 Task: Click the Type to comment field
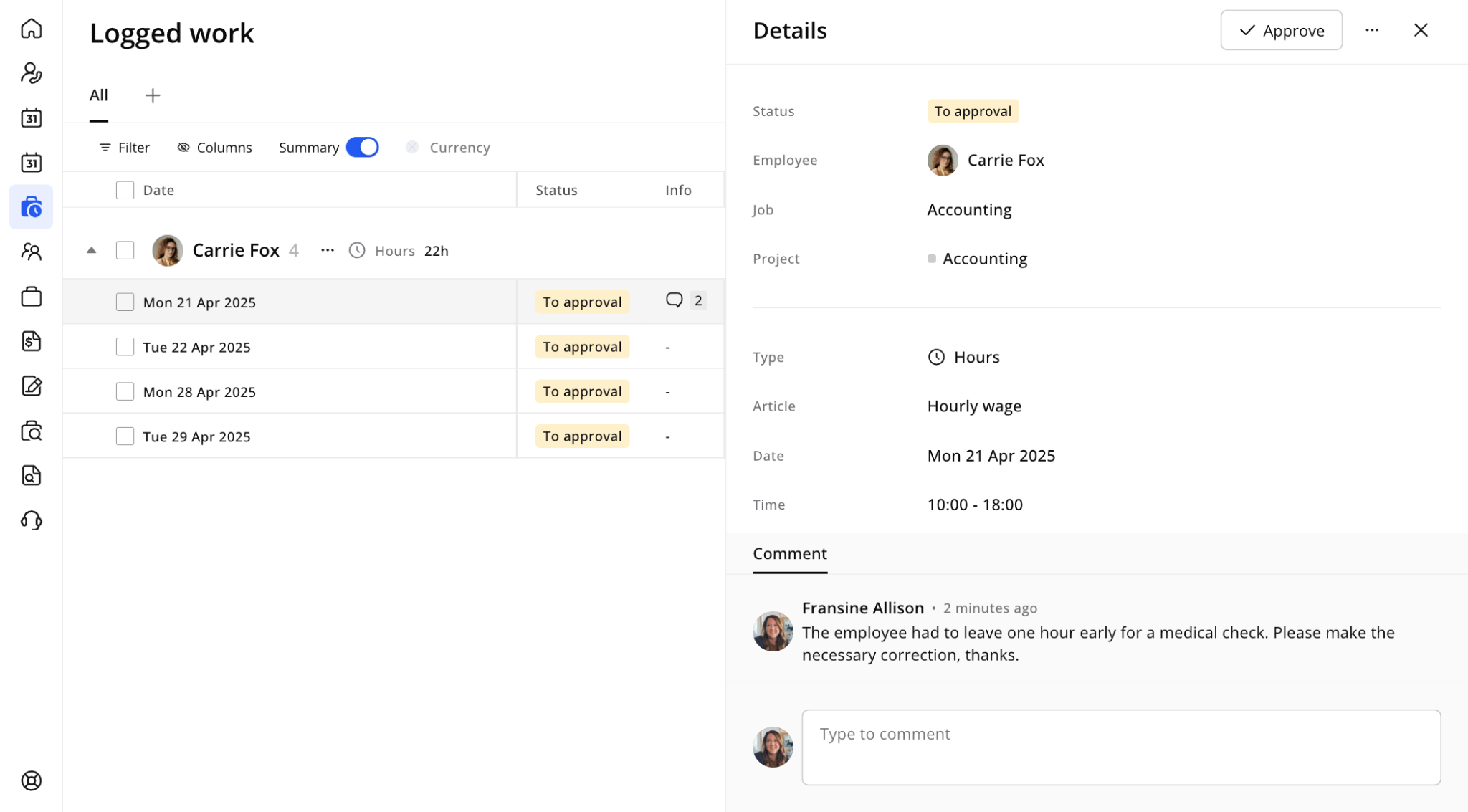tap(1121, 747)
